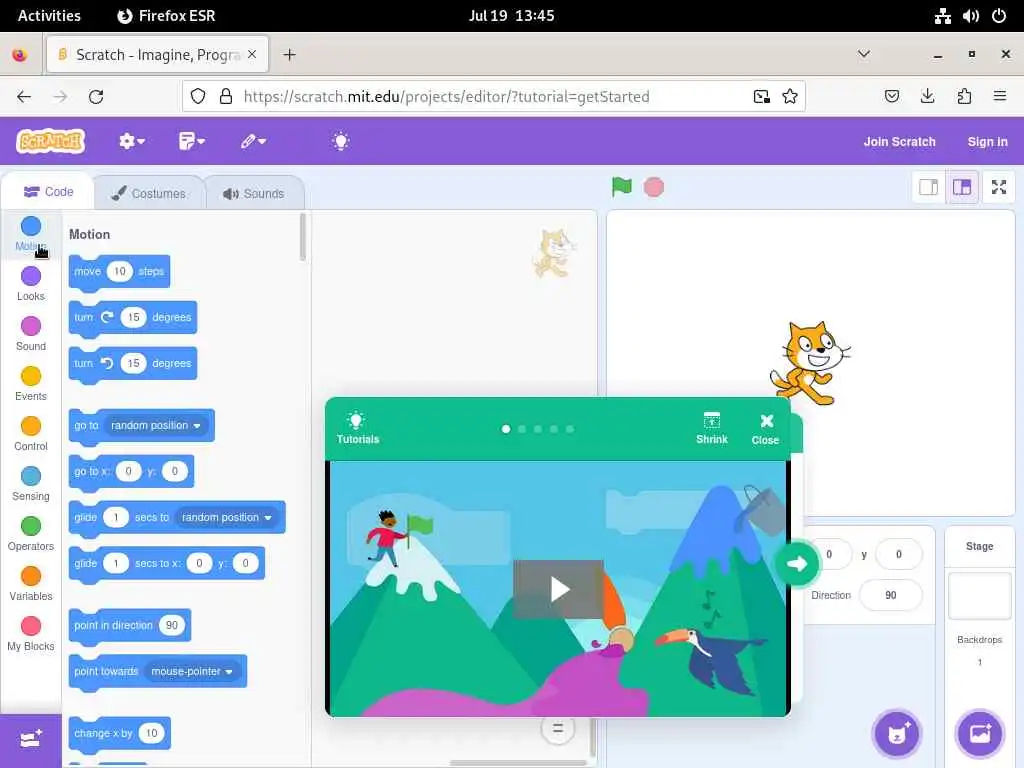The image size is (1024, 768).
Task: Switch to large stage layout
Action: coord(962,187)
